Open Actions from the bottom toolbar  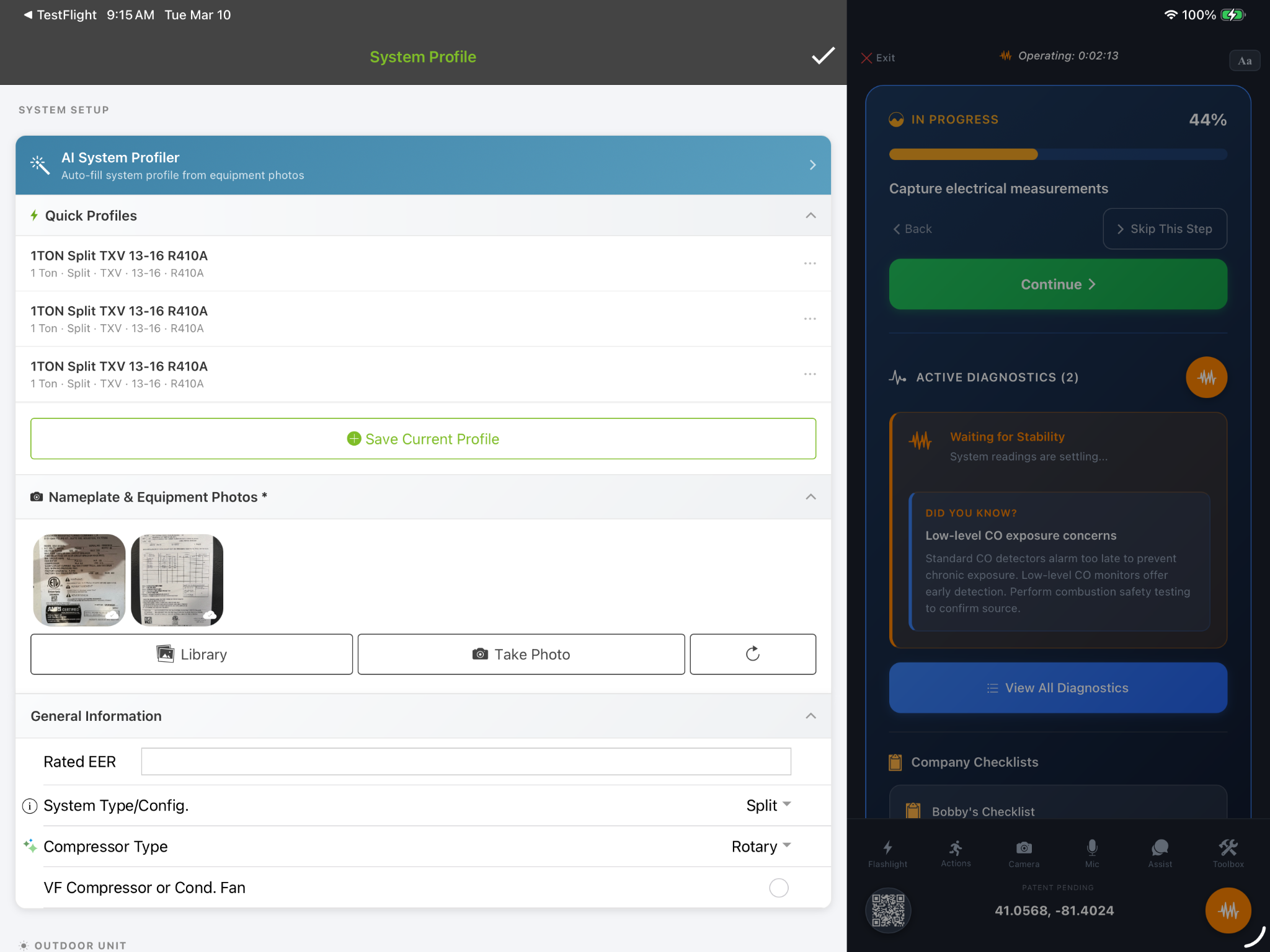pyautogui.click(x=955, y=852)
